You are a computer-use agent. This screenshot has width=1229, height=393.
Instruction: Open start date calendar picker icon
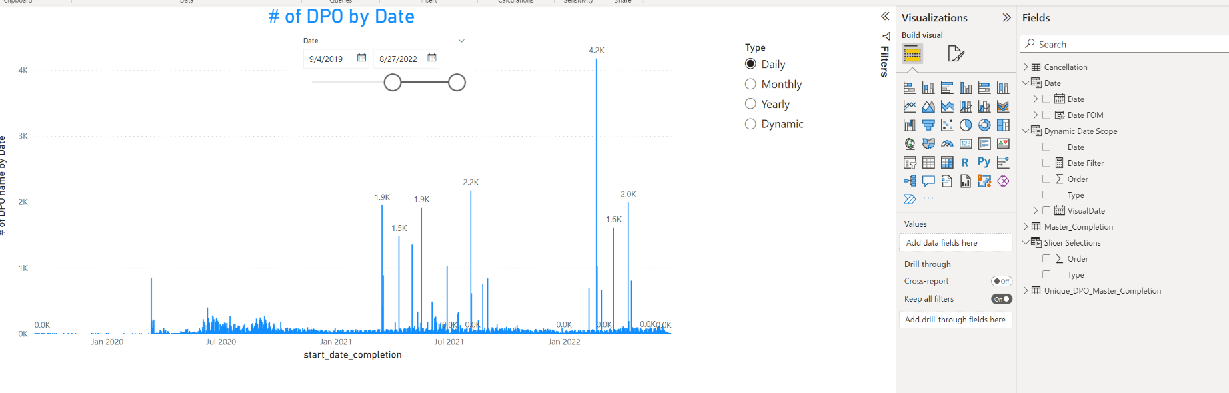pyautogui.click(x=361, y=58)
